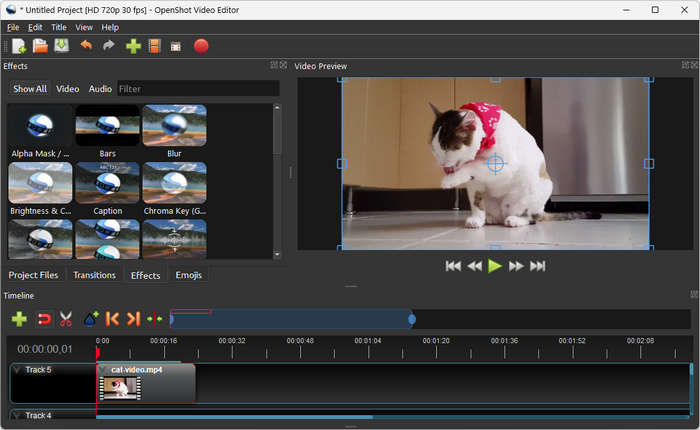Click the transform center origin crosshair
700x430 pixels.
[495, 163]
